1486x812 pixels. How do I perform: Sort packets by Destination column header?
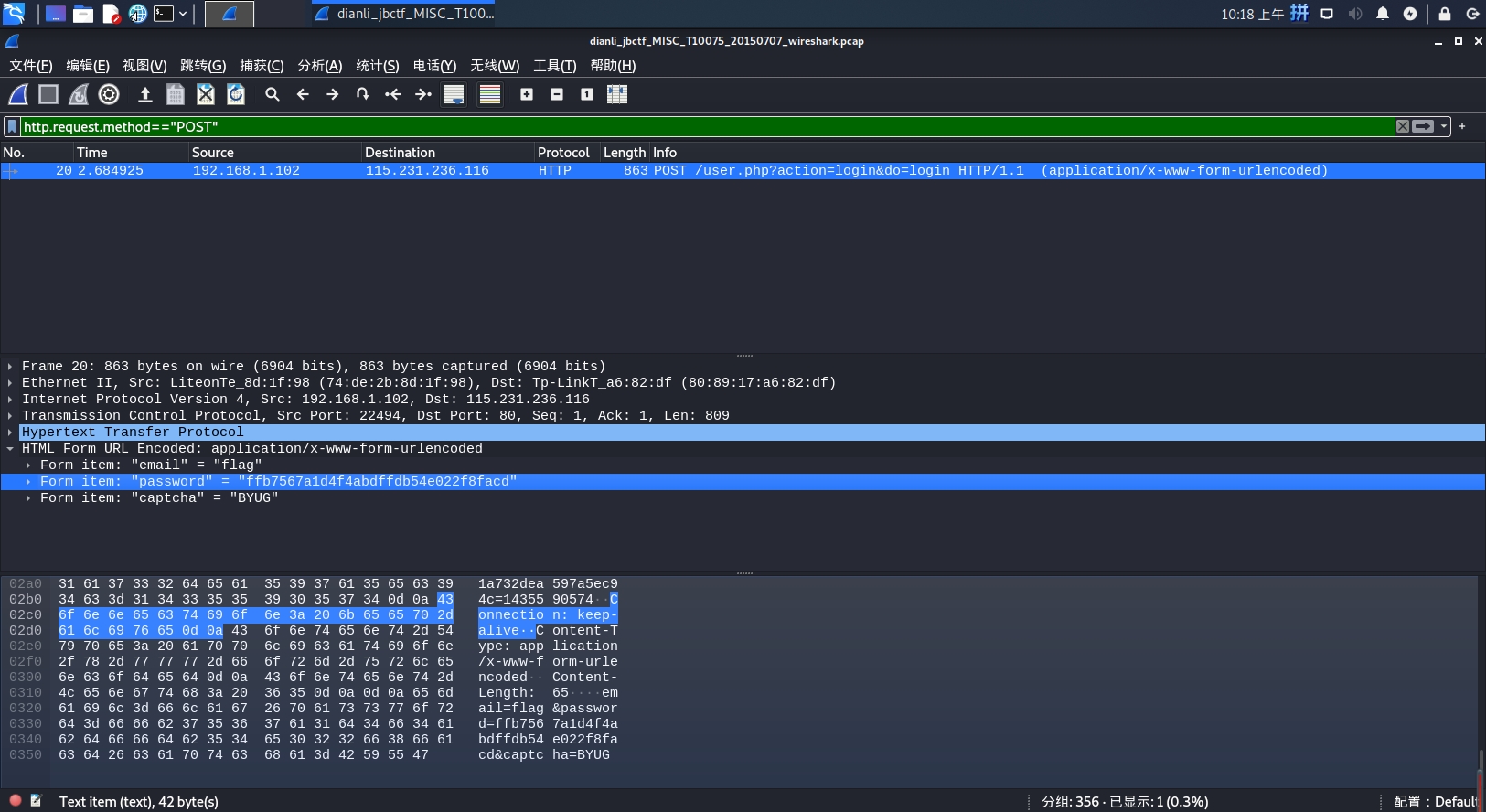pos(447,153)
